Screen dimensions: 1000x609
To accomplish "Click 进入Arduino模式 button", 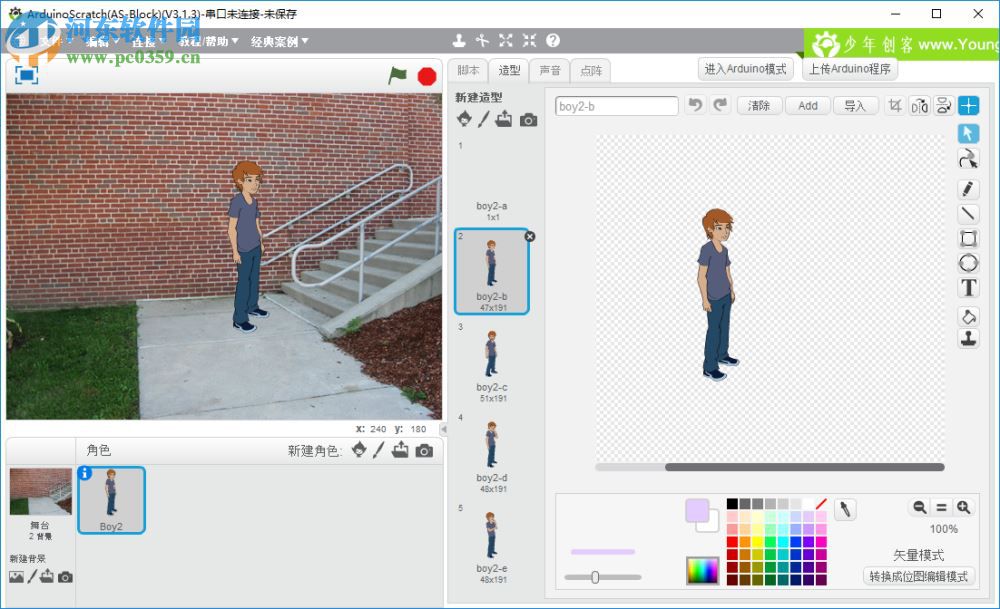I will pos(746,69).
